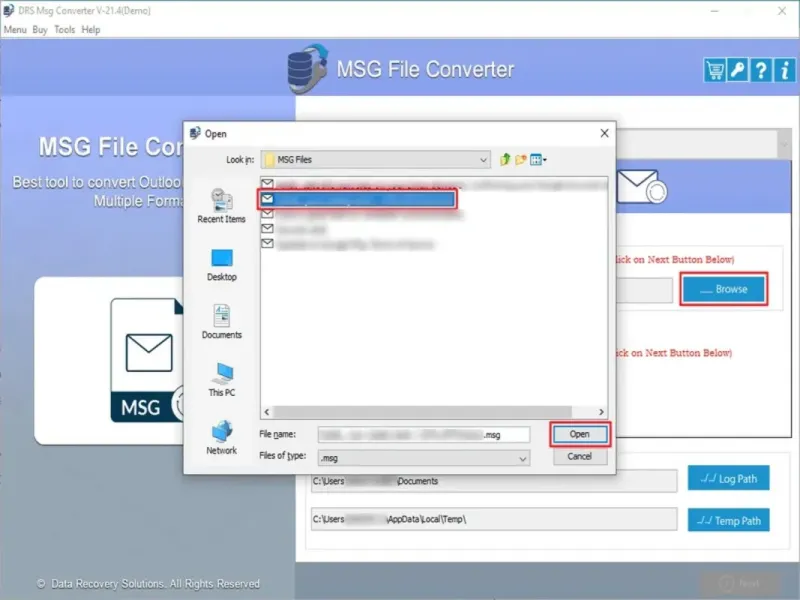Click the Cancel button
The image size is (800, 600).
point(580,457)
